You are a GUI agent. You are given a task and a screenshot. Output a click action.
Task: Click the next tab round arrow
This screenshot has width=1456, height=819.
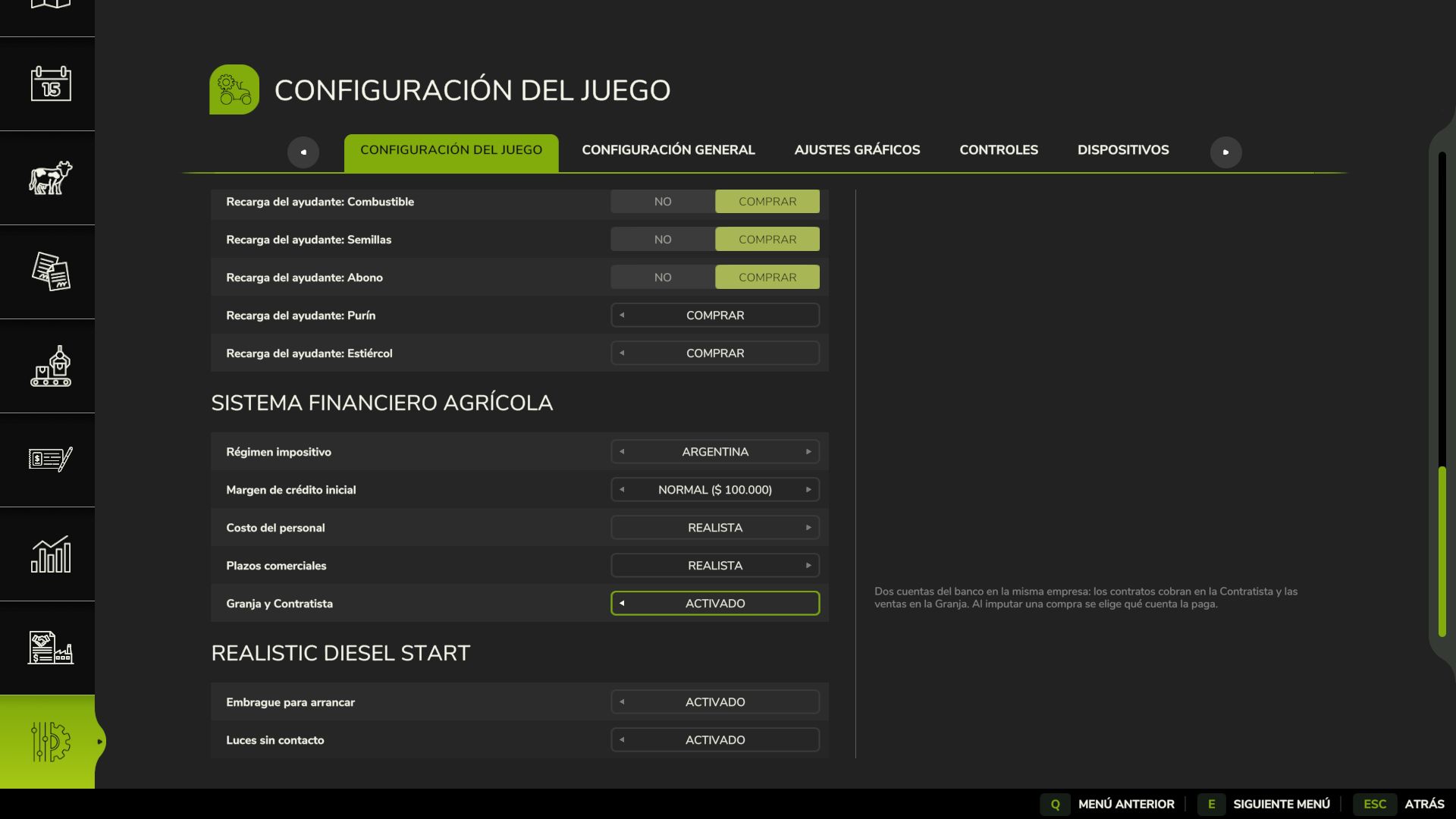(x=1225, y=152)
